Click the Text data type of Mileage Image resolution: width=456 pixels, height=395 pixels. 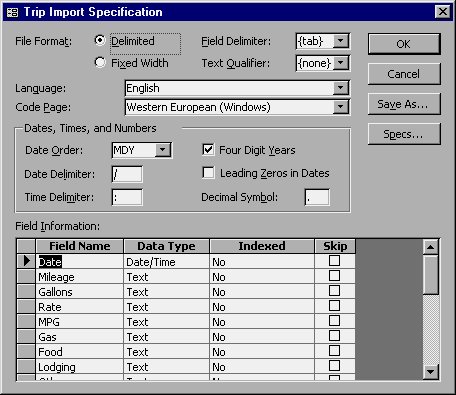pyautogui.click(x=167, y=277)
